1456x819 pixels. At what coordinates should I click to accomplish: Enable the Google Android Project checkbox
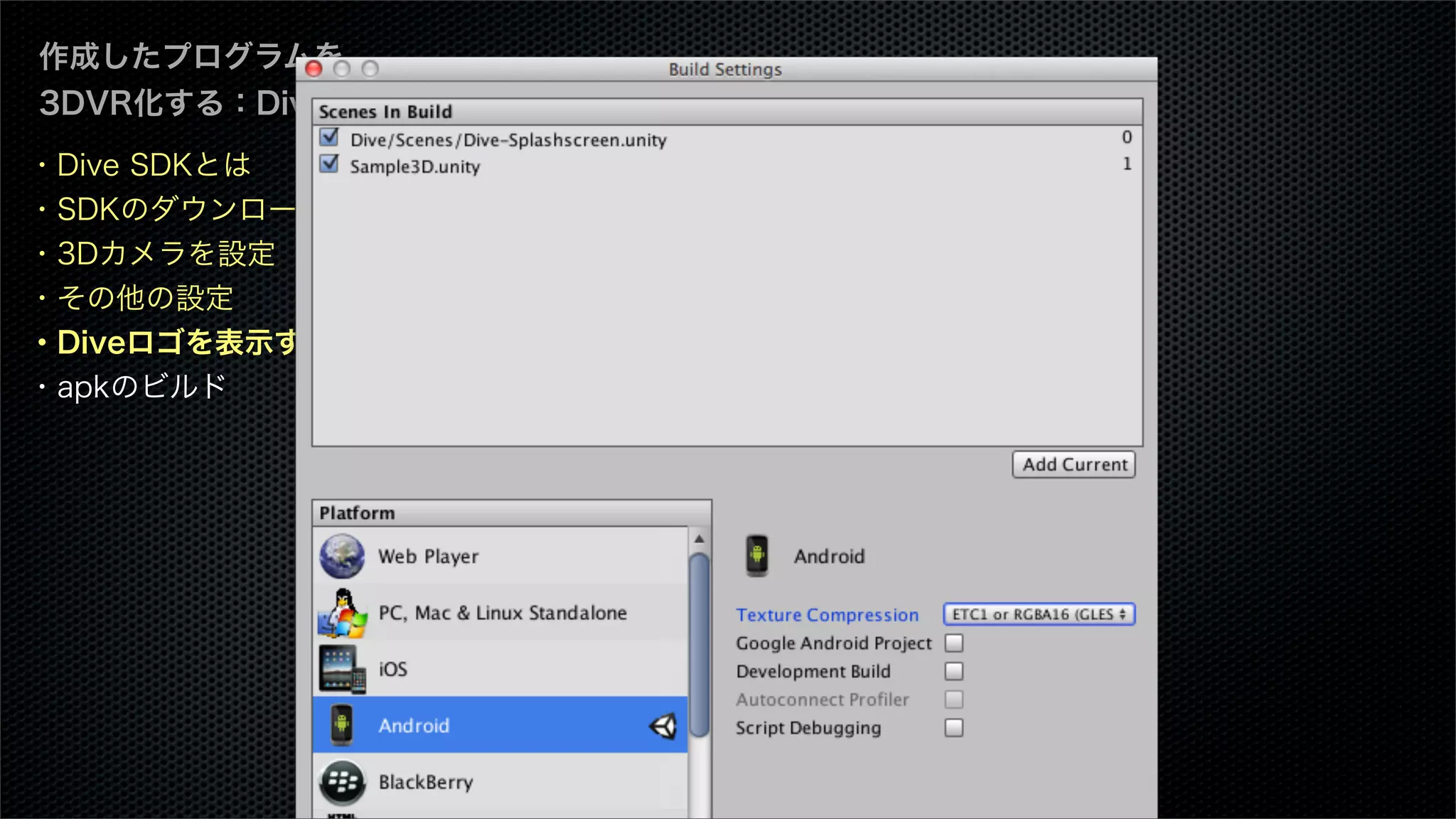tap(954, 643)
